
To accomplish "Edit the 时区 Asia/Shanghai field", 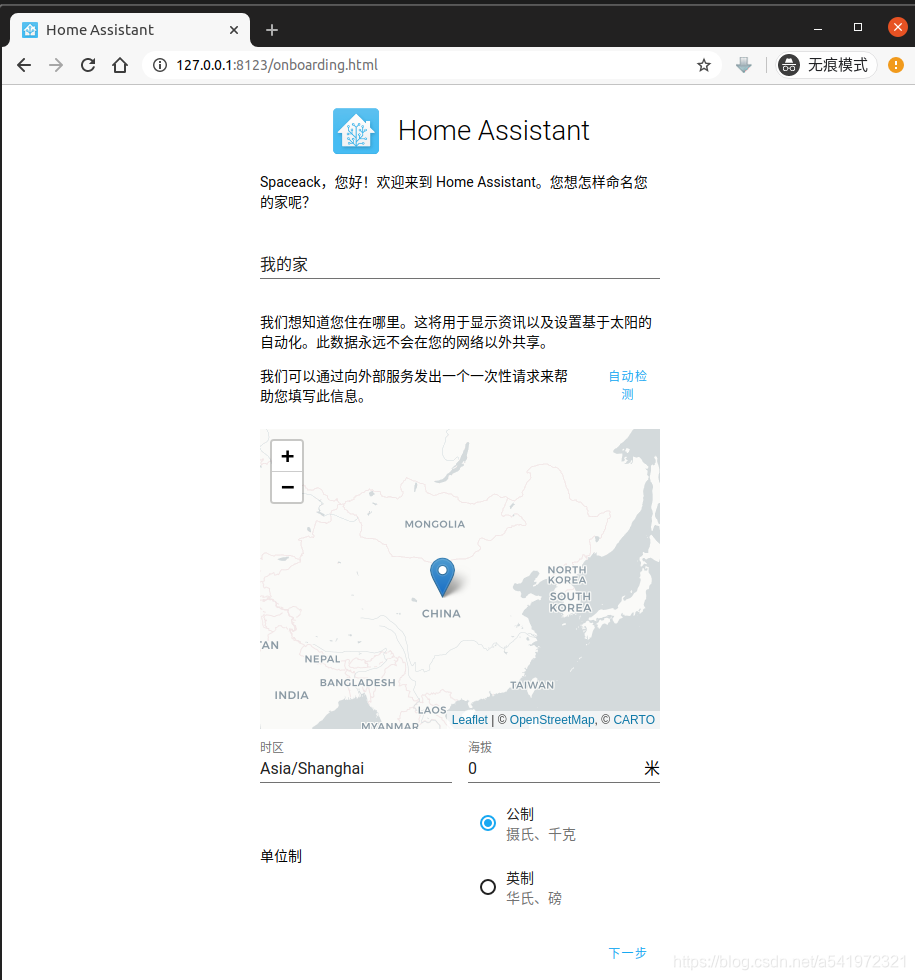I will point(356,768).
